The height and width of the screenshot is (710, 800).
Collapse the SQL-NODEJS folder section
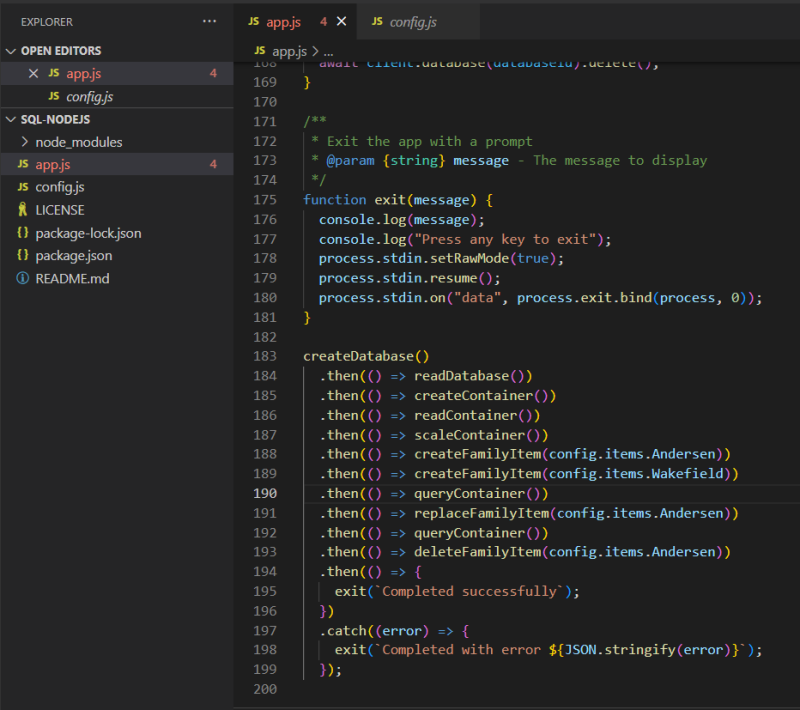click(11, 119)
